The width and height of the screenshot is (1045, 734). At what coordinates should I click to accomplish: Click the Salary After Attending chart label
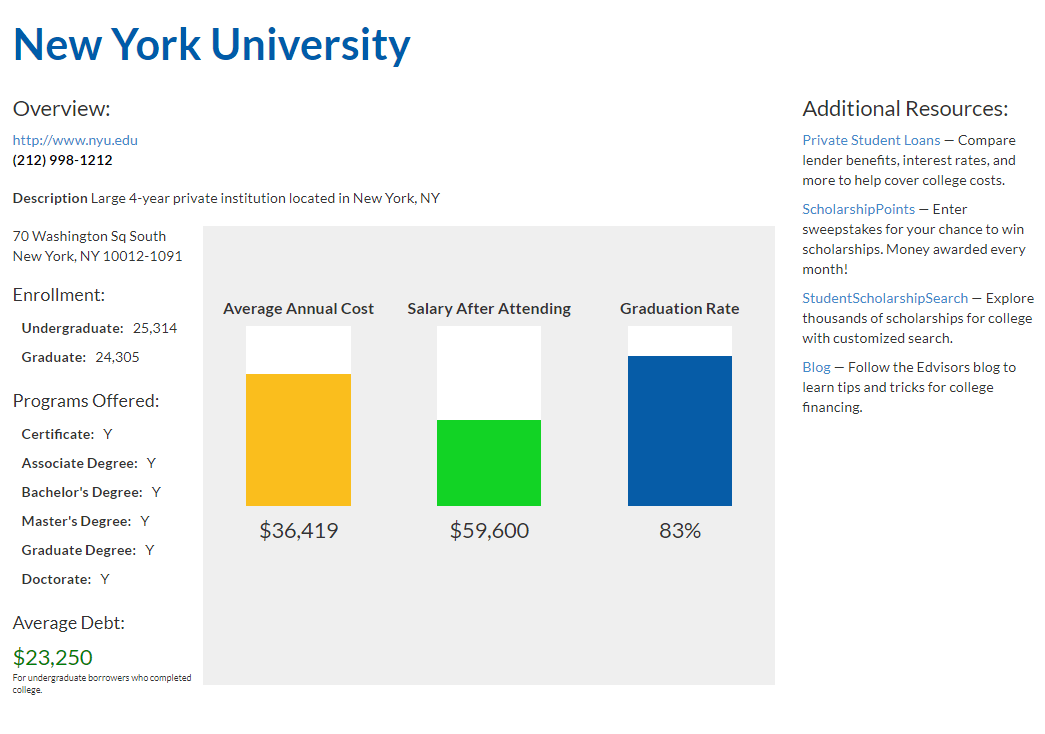pyautogui.click(x=489, y=309)
